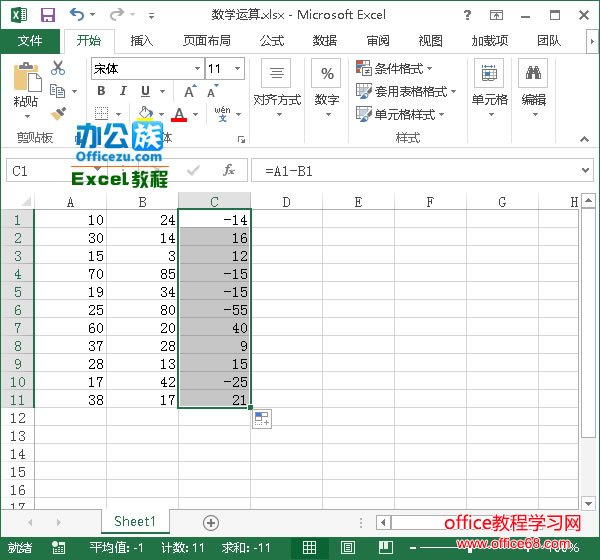
Task: Click cell B6 containing 80
Action: tap(142, 310)
